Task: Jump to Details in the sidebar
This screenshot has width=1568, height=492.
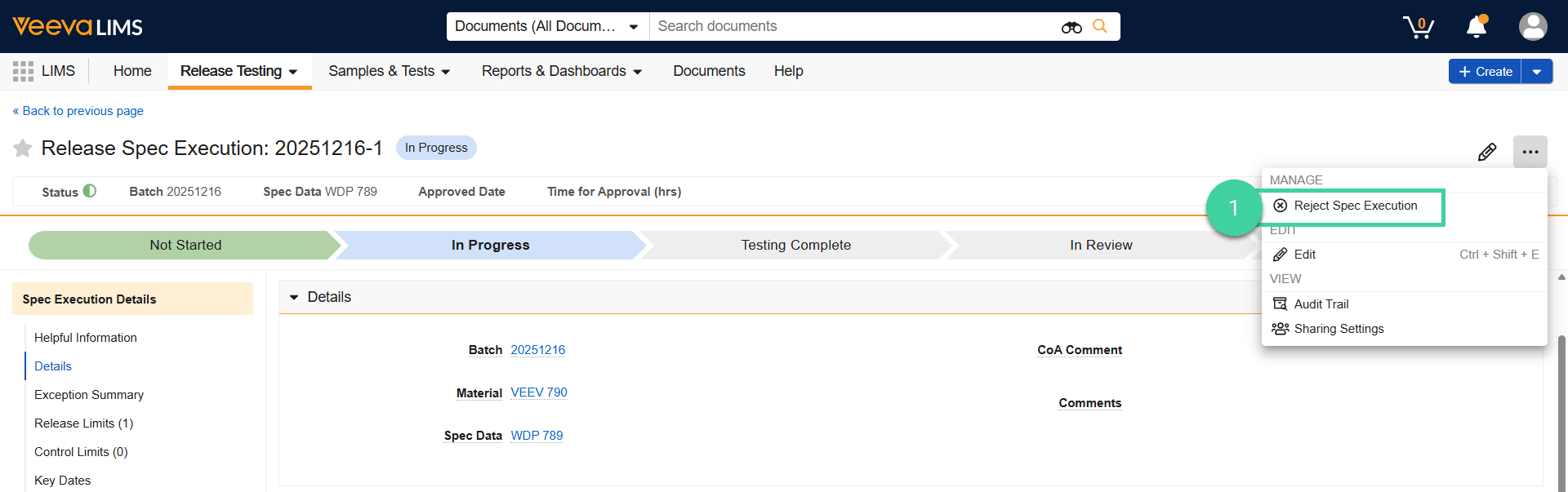Action: (53, 366)
